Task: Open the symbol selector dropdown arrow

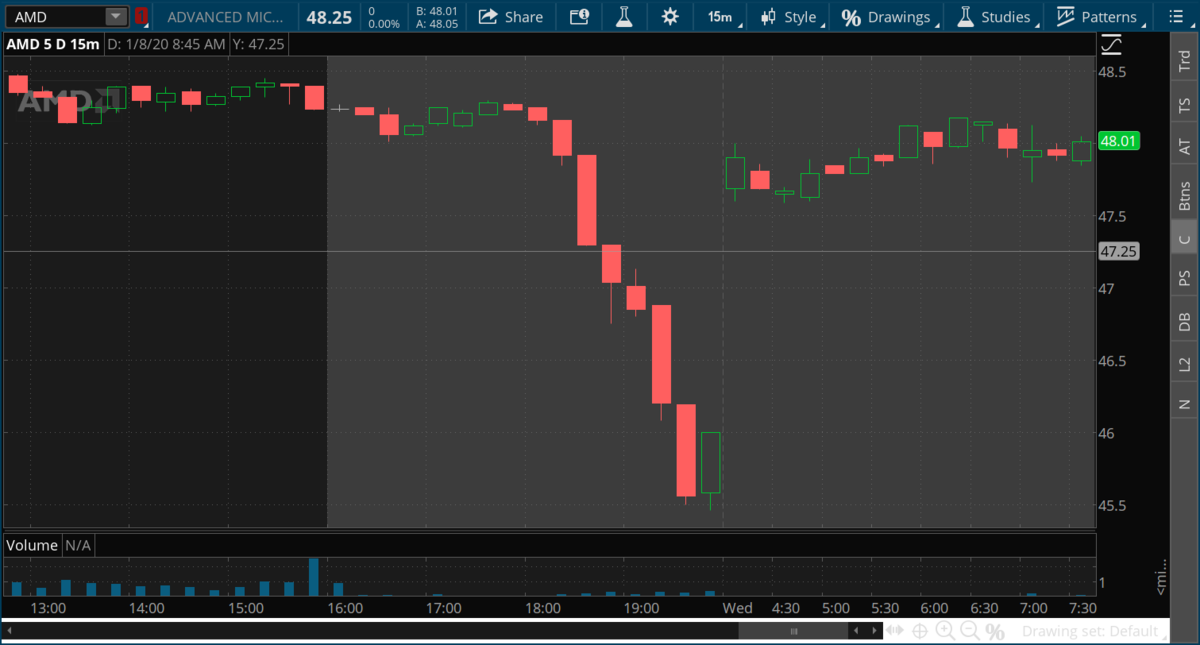Action: pos(117,17)
